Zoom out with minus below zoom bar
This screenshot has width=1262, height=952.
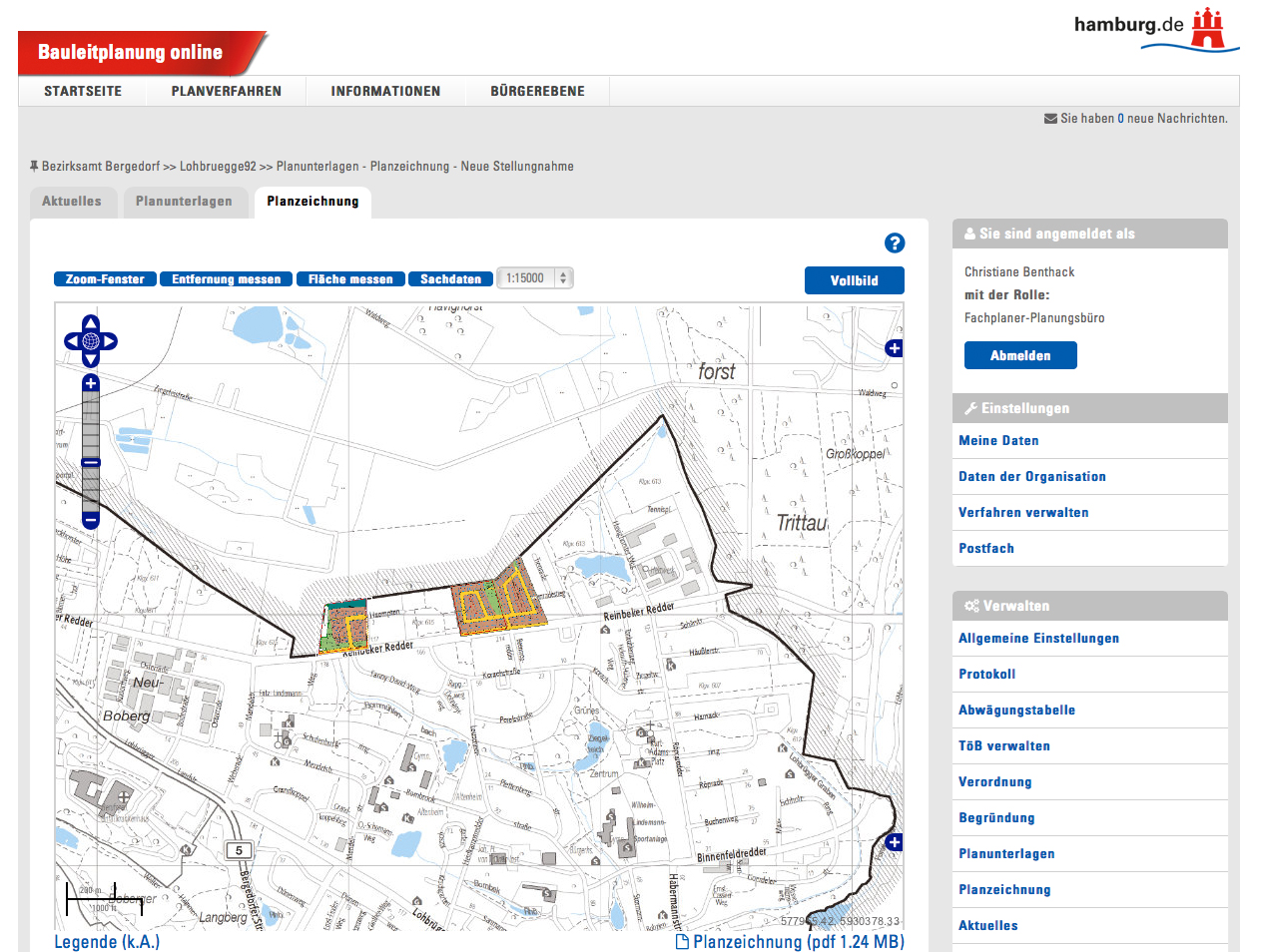coord(91,520)
